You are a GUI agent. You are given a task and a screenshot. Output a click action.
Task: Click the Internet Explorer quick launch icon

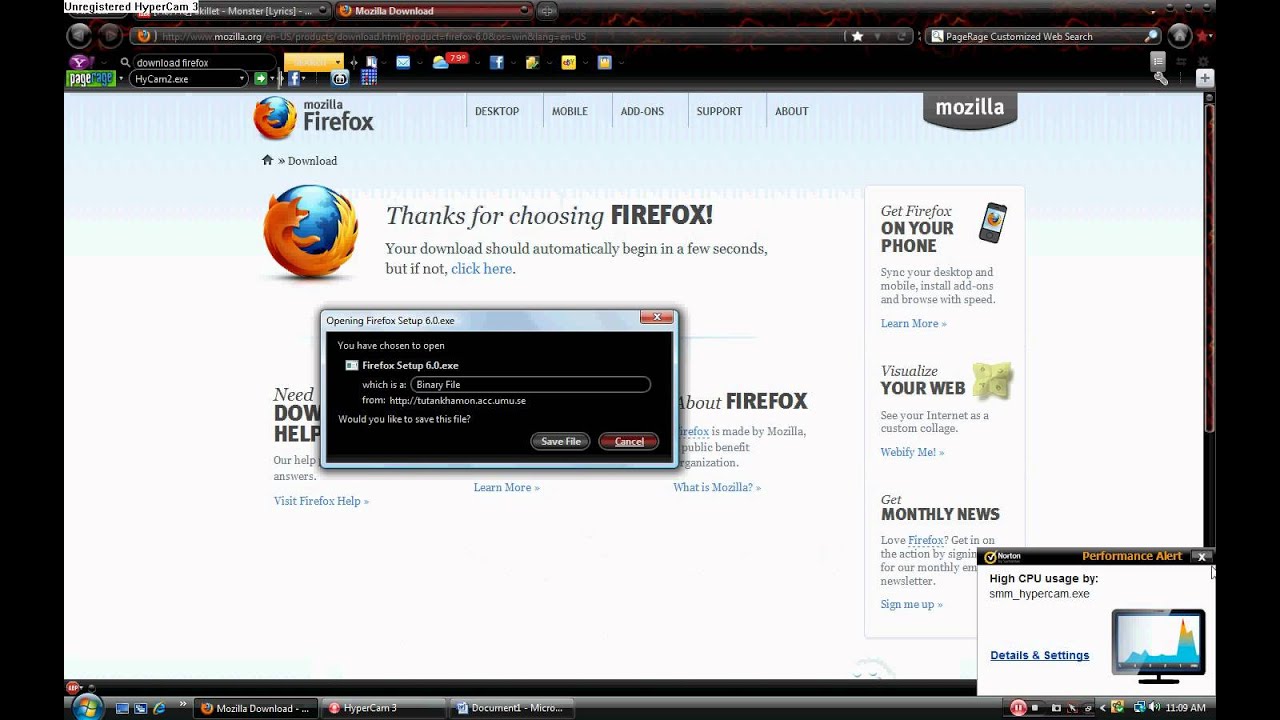click(x=158, y=708)
